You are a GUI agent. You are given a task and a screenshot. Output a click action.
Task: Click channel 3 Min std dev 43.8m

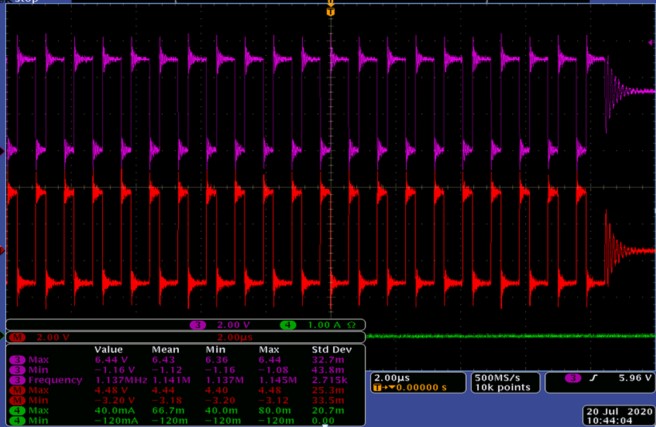coord(328,370)
